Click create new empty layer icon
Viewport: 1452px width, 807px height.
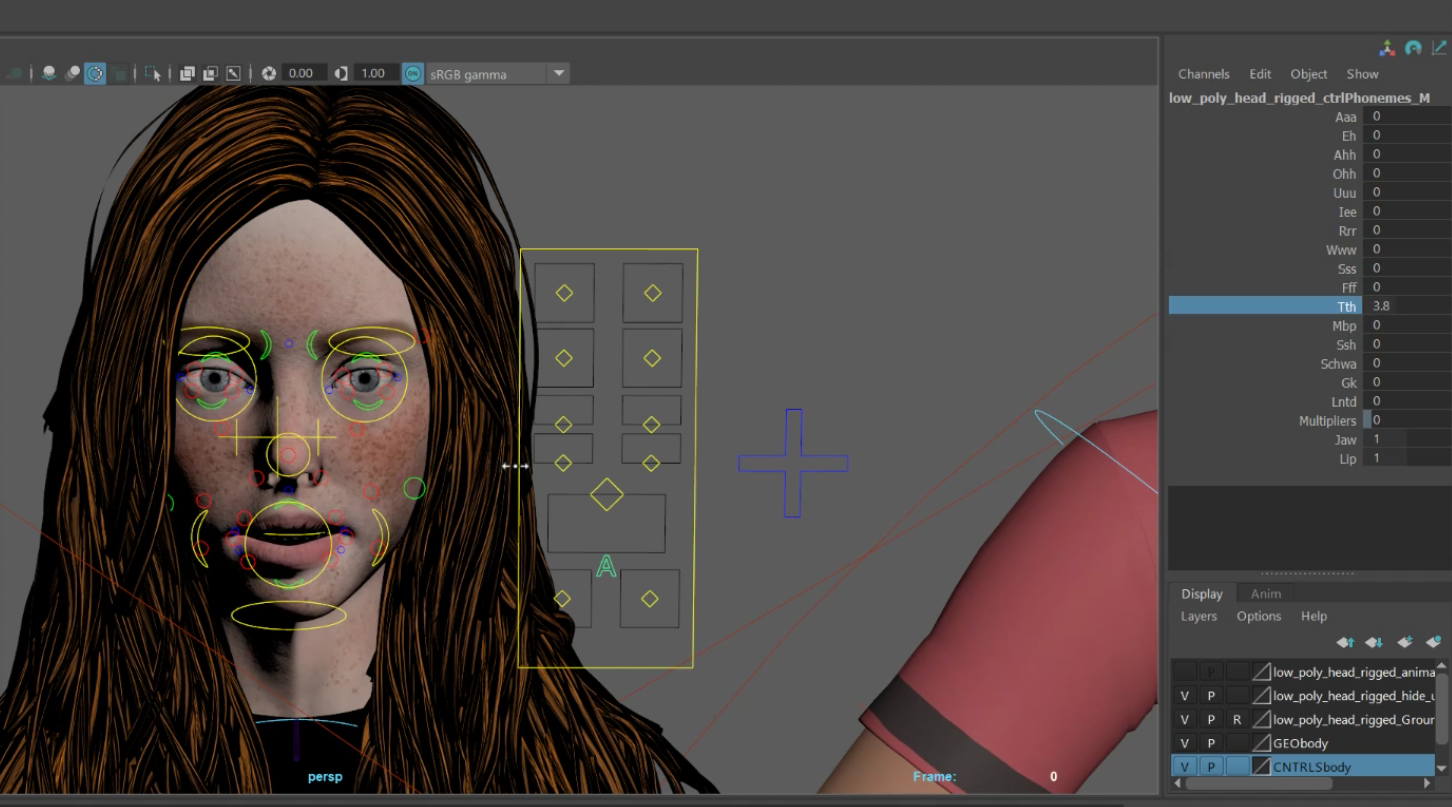coord(1404,642)
